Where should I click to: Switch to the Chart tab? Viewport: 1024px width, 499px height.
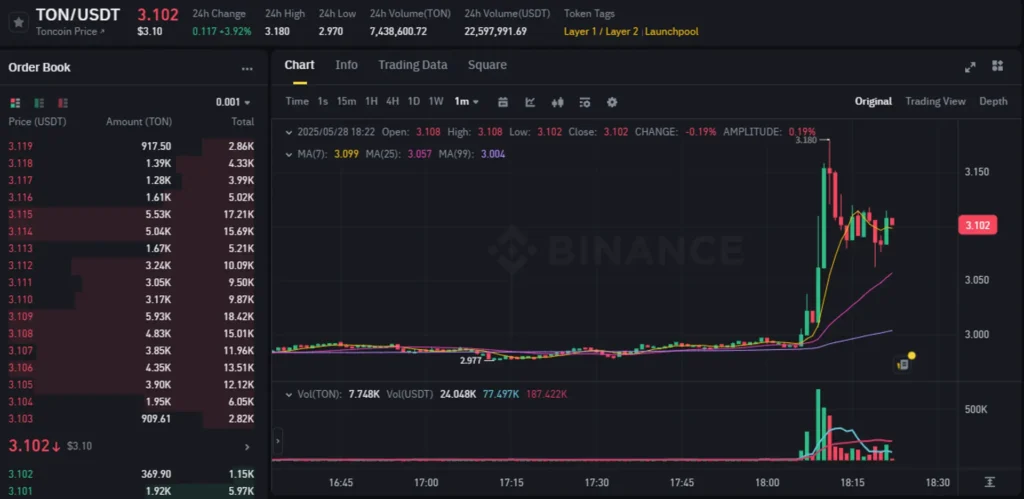pyautogui.click(x=299, y=65)
